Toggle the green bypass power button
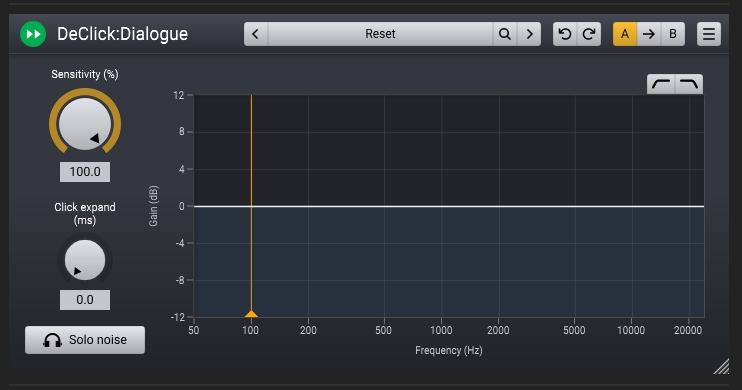The height and width of the screenshot is (390, 742). click(x=33, y=34)
